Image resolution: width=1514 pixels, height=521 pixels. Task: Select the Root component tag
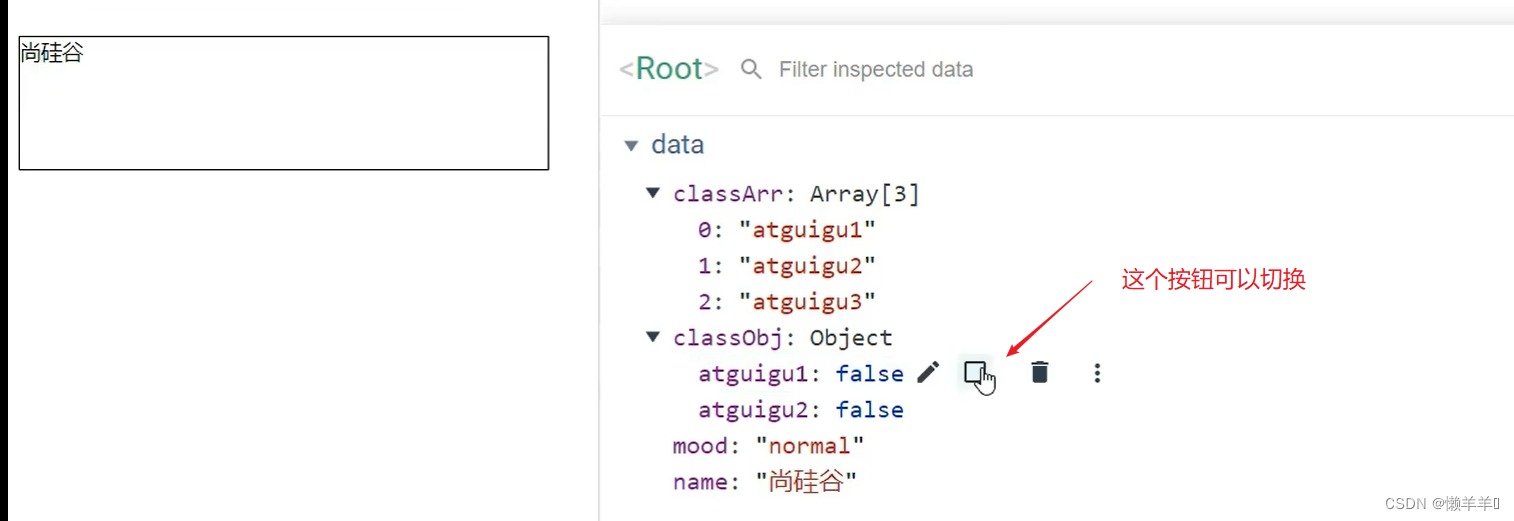[x=669, y=69]
